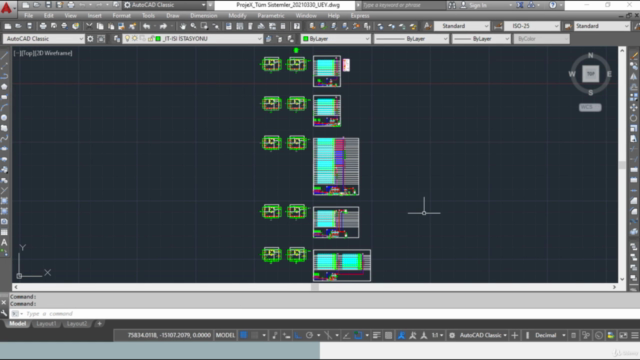640x360 pixels.
Task: Click the Workspace Settings gear icon
Action: 90,39
